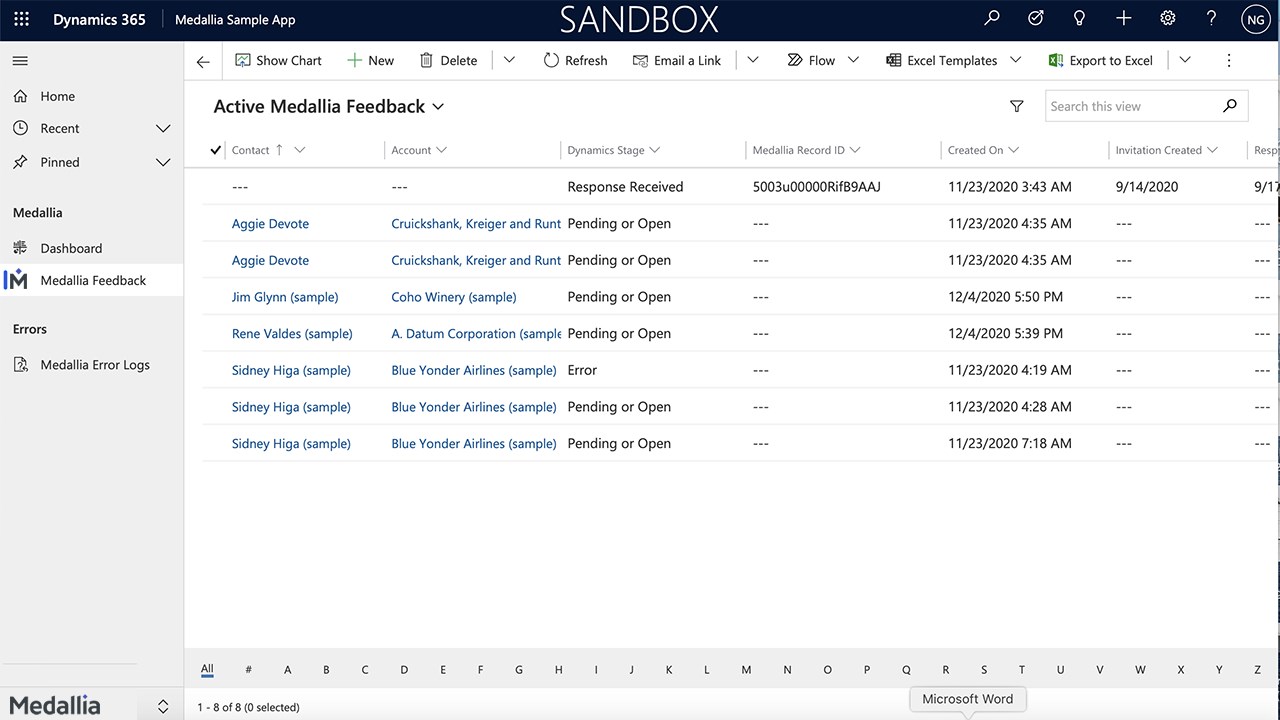
Task: Click Dynamics 365 brand link
Action: (x=99, y=19)
